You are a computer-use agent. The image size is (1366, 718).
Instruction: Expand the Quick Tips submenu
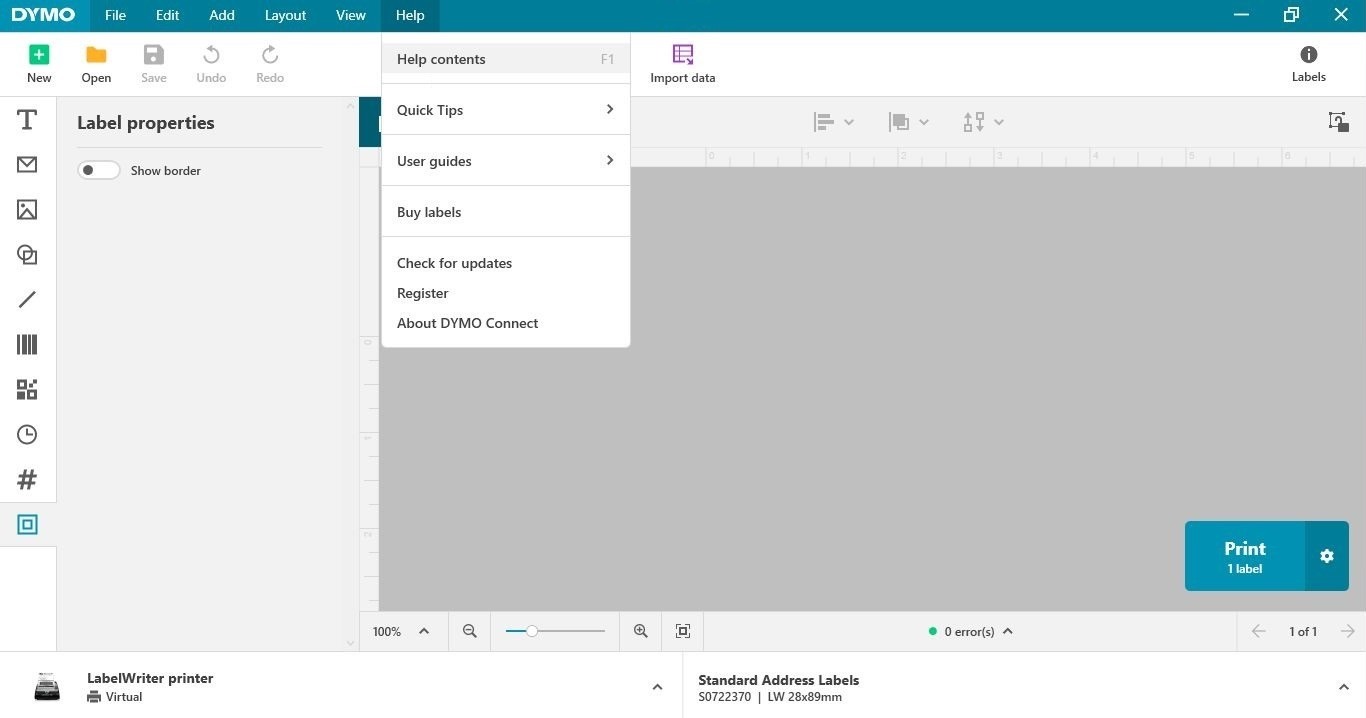(505, 110)
